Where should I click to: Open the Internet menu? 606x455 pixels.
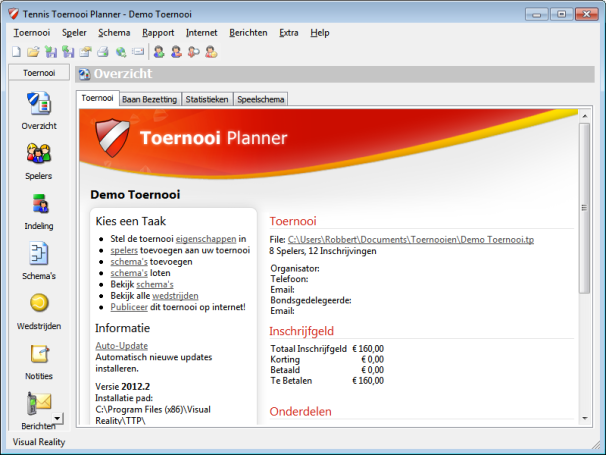[x=202, y=33]
